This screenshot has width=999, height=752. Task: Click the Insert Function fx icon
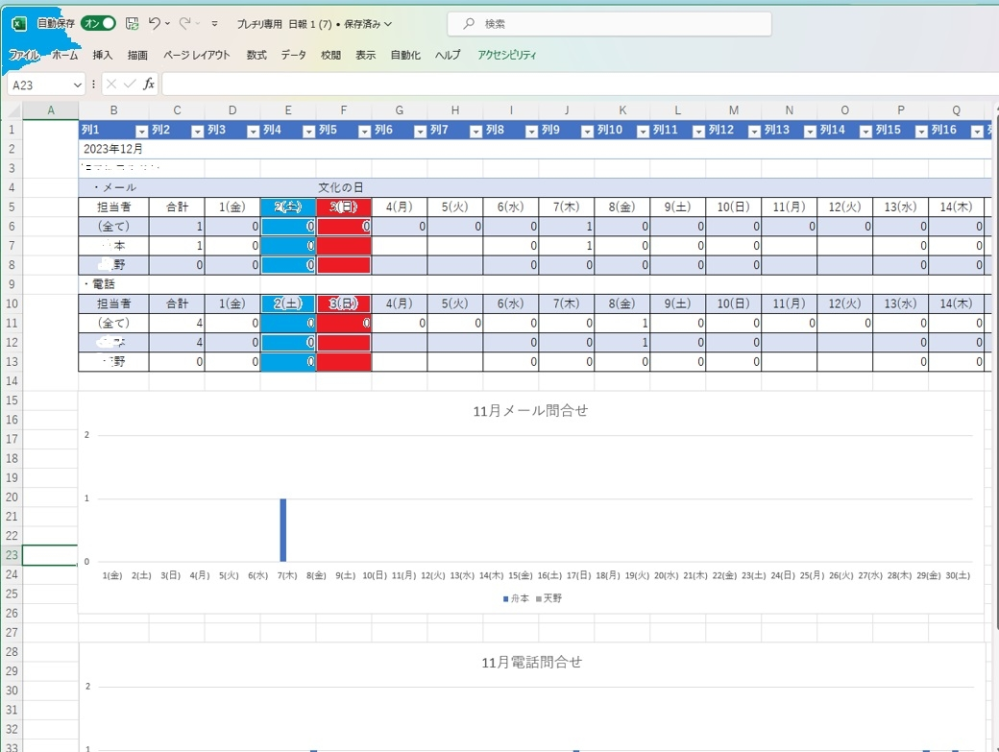click(148, 84)
